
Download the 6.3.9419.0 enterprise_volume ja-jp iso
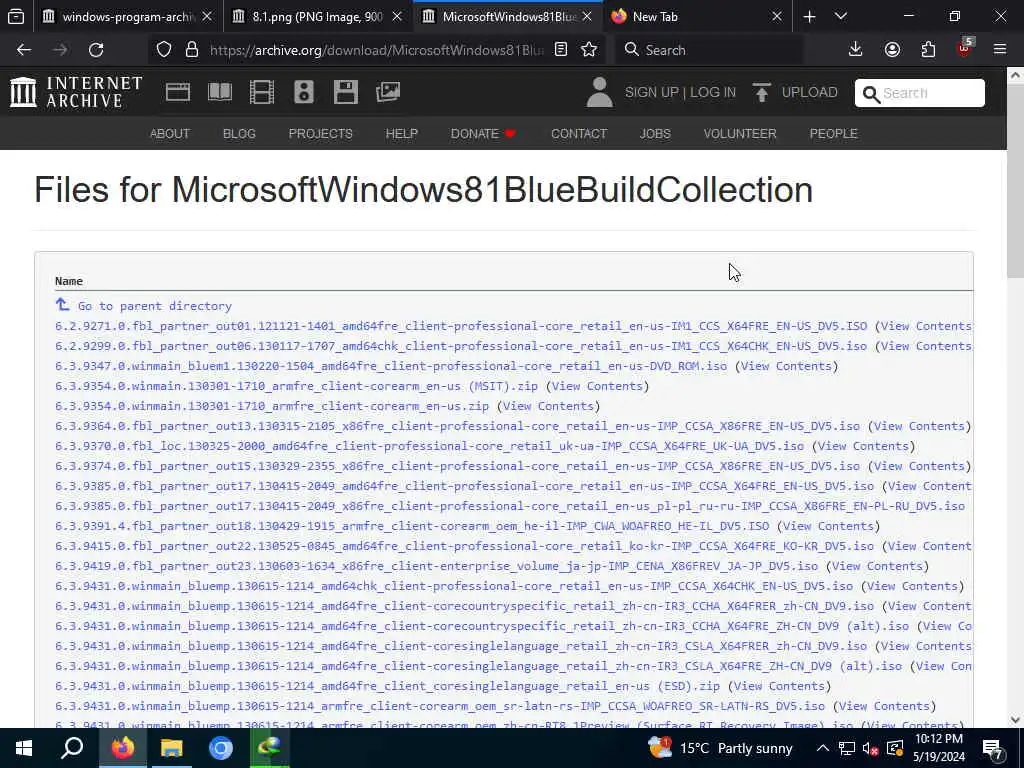tap(436, 566)
